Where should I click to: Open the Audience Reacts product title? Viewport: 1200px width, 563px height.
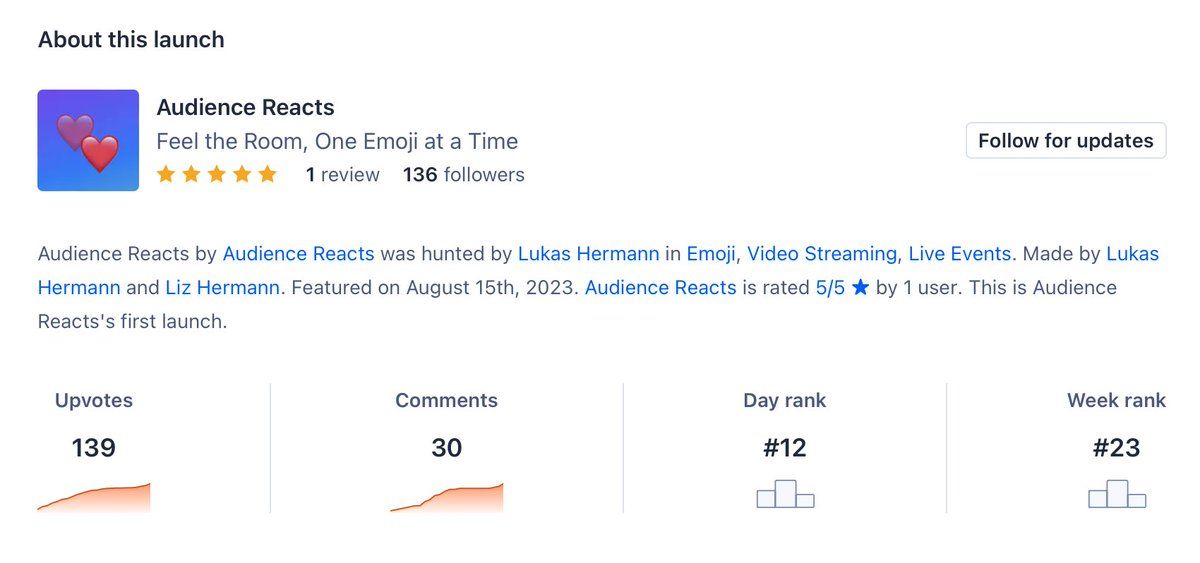pos(245,107)
